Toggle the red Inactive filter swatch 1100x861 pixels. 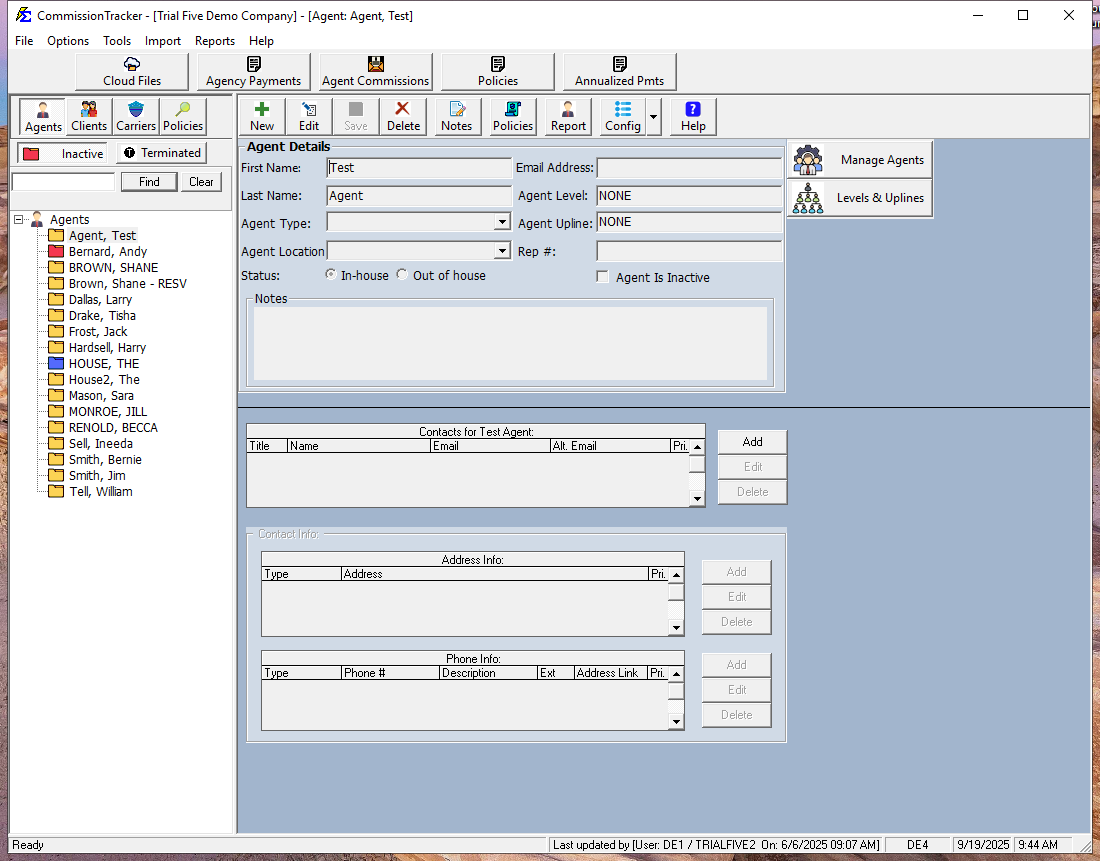[x=31, y=154]
